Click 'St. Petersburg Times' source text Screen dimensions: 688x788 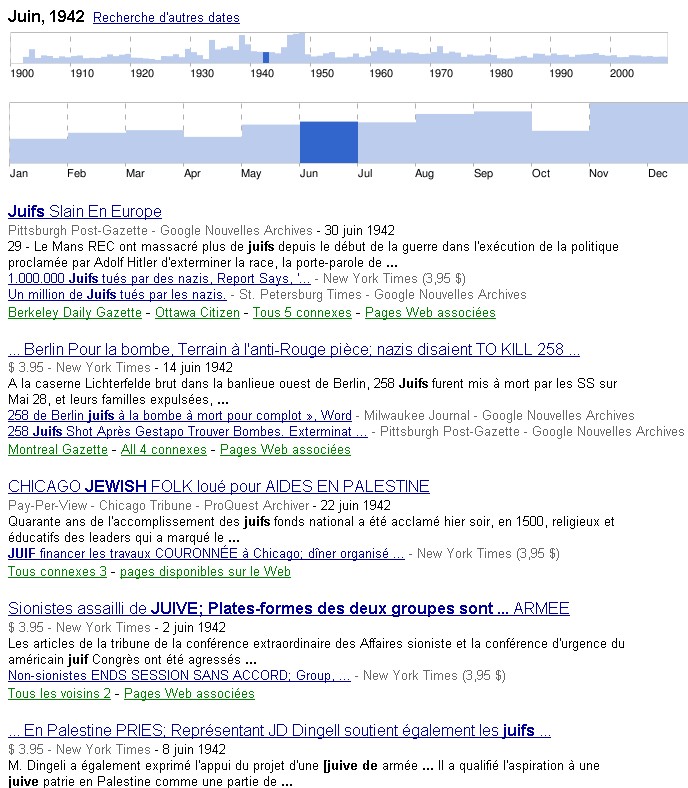click(300, 294)
